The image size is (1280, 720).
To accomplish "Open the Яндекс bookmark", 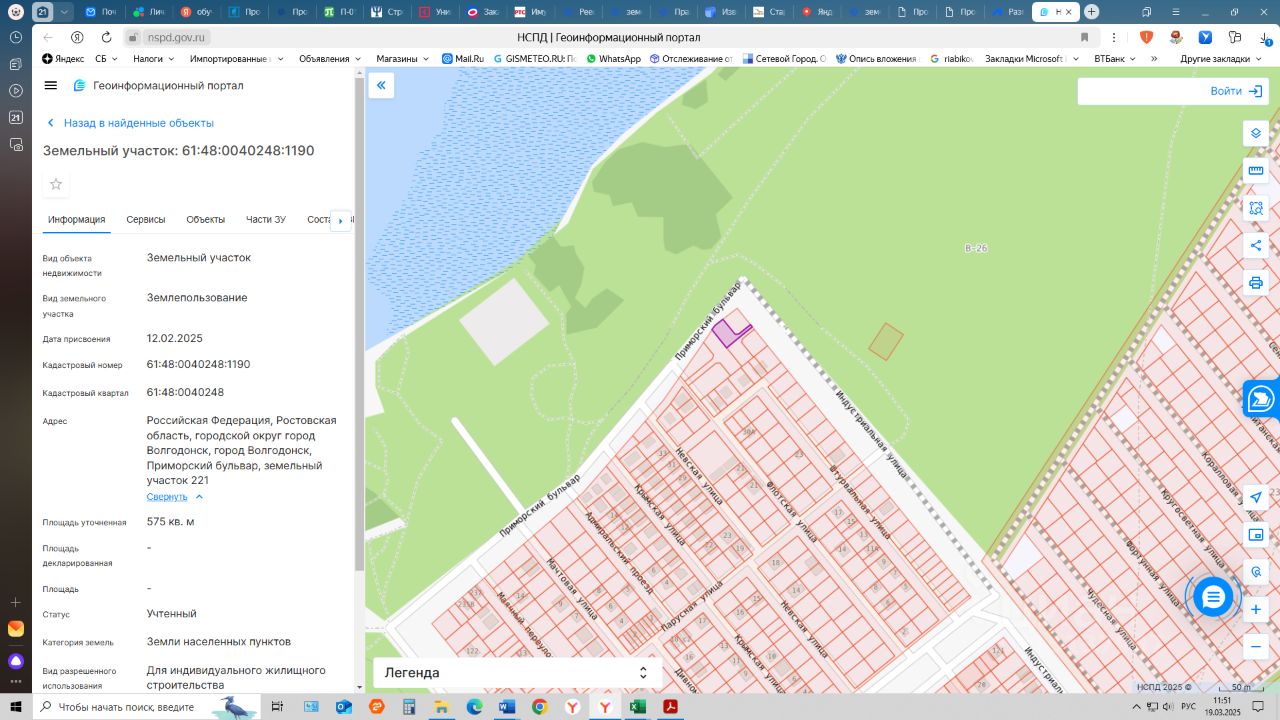I will pyautogui.click(x=63, y=59).
